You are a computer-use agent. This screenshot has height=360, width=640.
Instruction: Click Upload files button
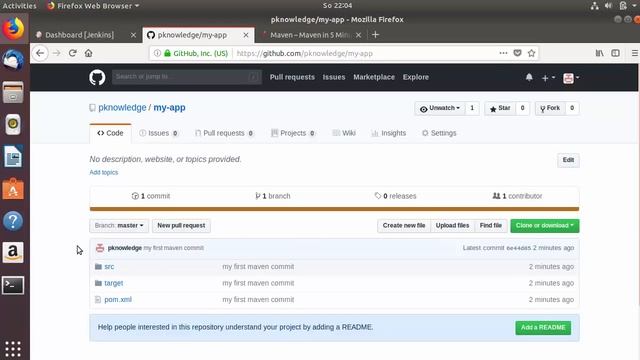tap(452, 225)
